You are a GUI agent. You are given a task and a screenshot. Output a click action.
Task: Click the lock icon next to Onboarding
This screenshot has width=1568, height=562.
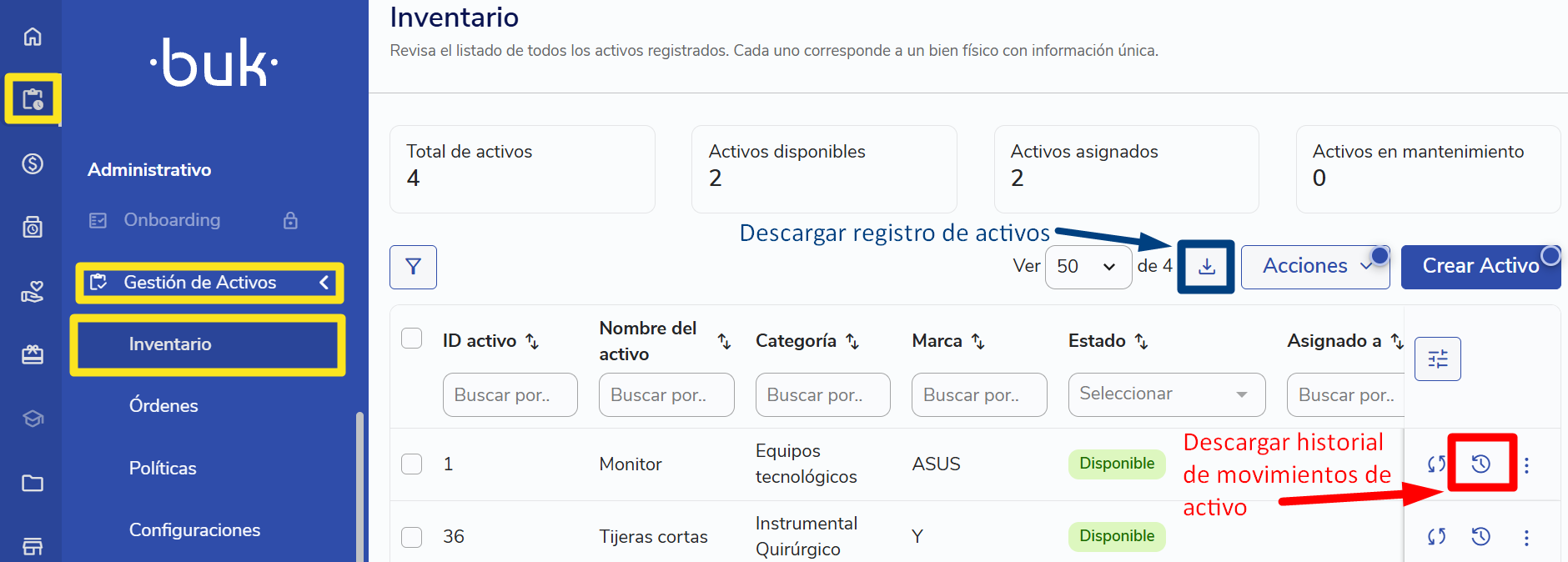pos(290,220)
